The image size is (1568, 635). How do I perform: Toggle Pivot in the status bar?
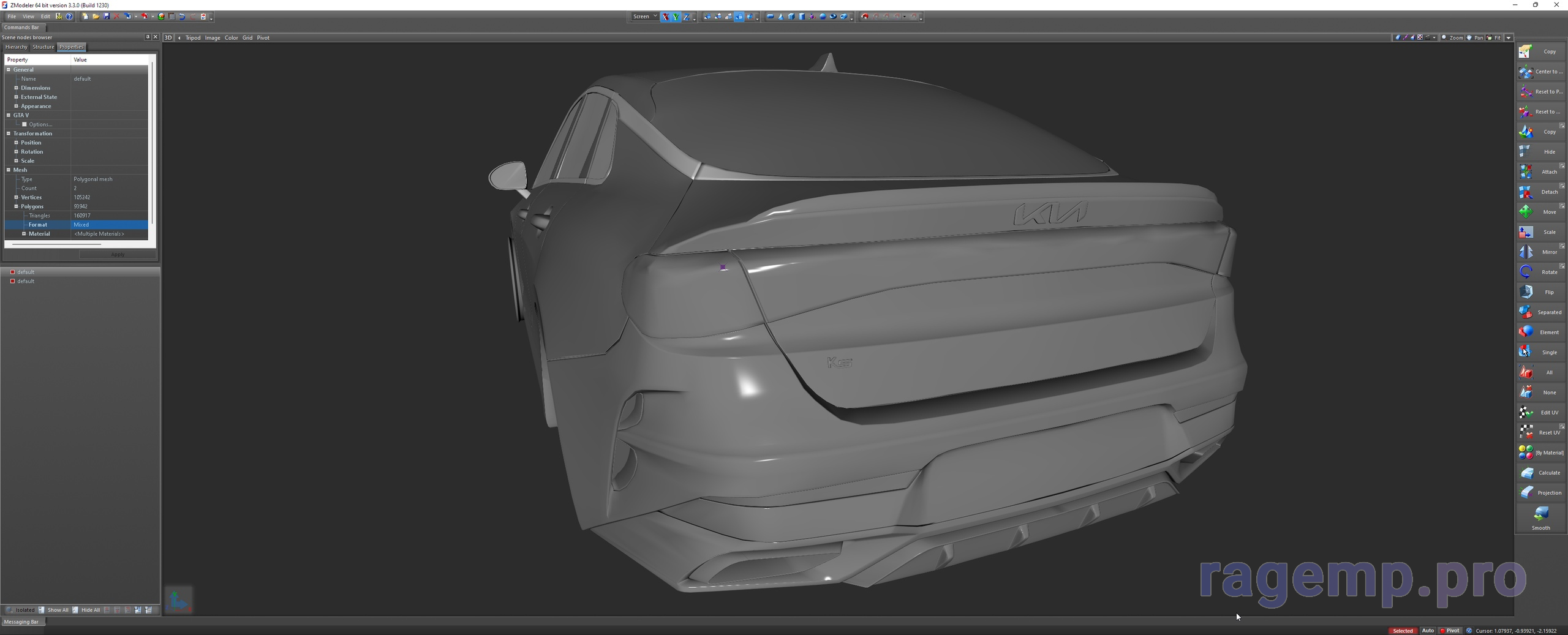point(1450,631)
